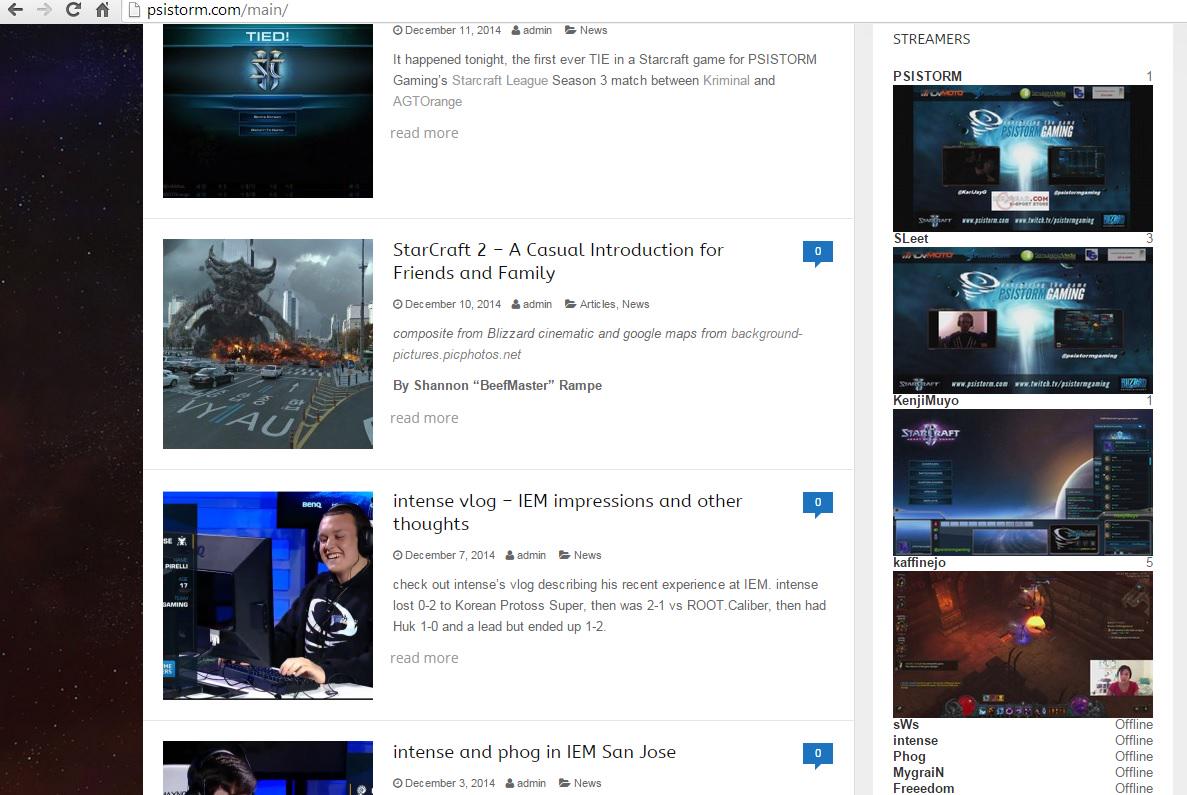
Task: Click folder icon on December 3 post
Action: click(564, 783)
